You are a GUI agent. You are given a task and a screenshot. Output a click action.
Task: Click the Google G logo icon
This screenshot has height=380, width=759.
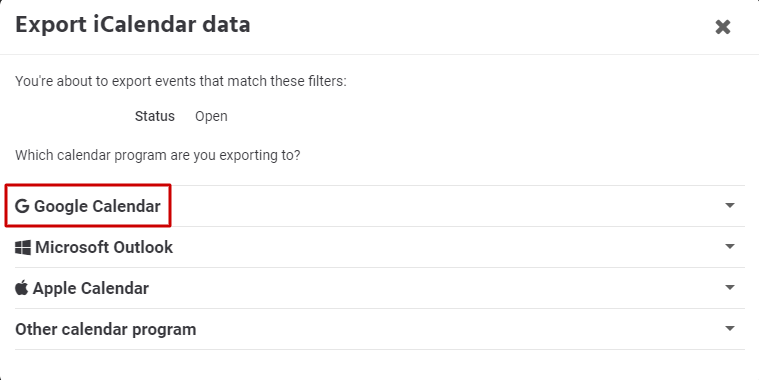22,206
